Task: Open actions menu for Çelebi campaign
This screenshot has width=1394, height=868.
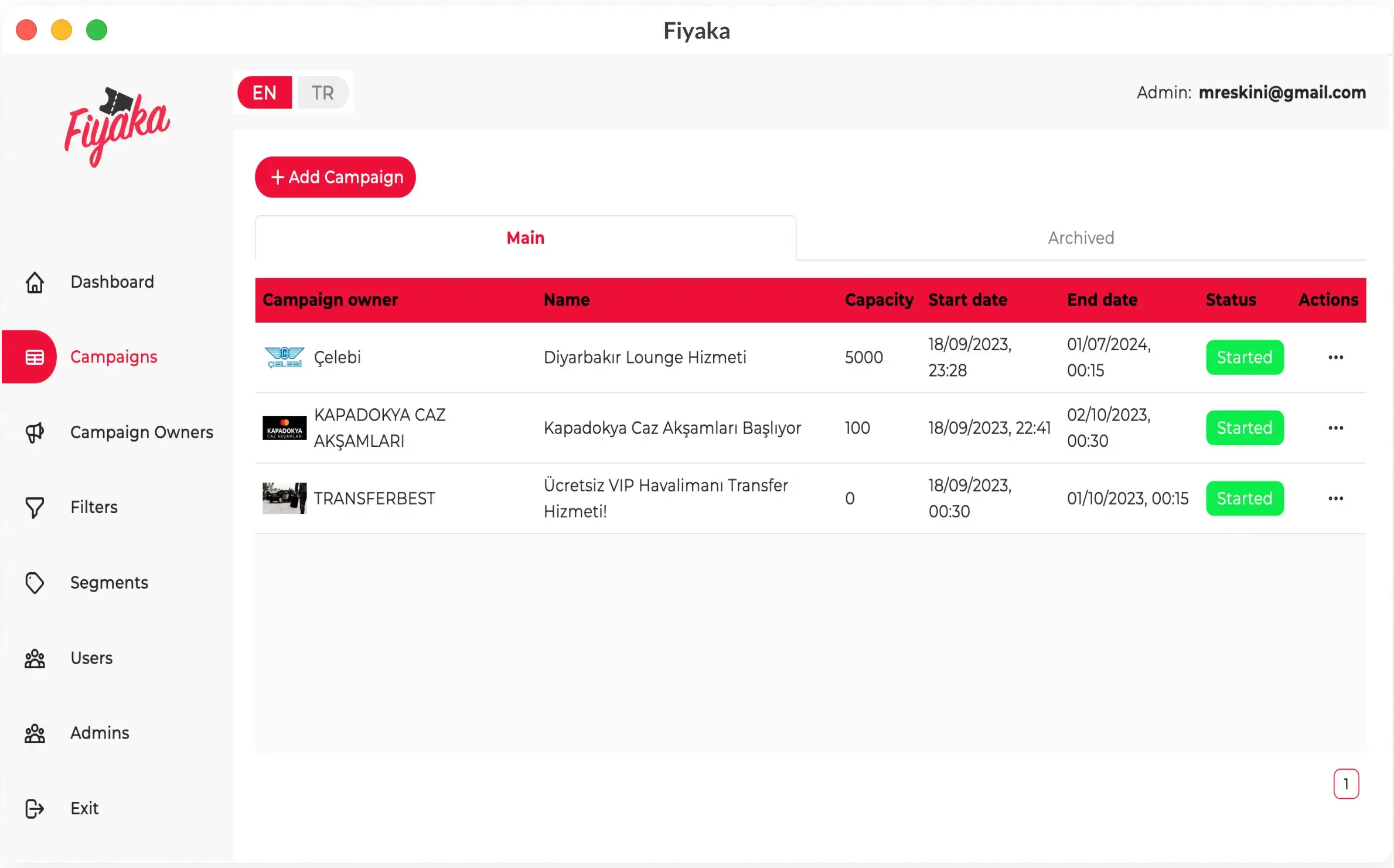Action: pyautogui.click(x=1335, y=357)
